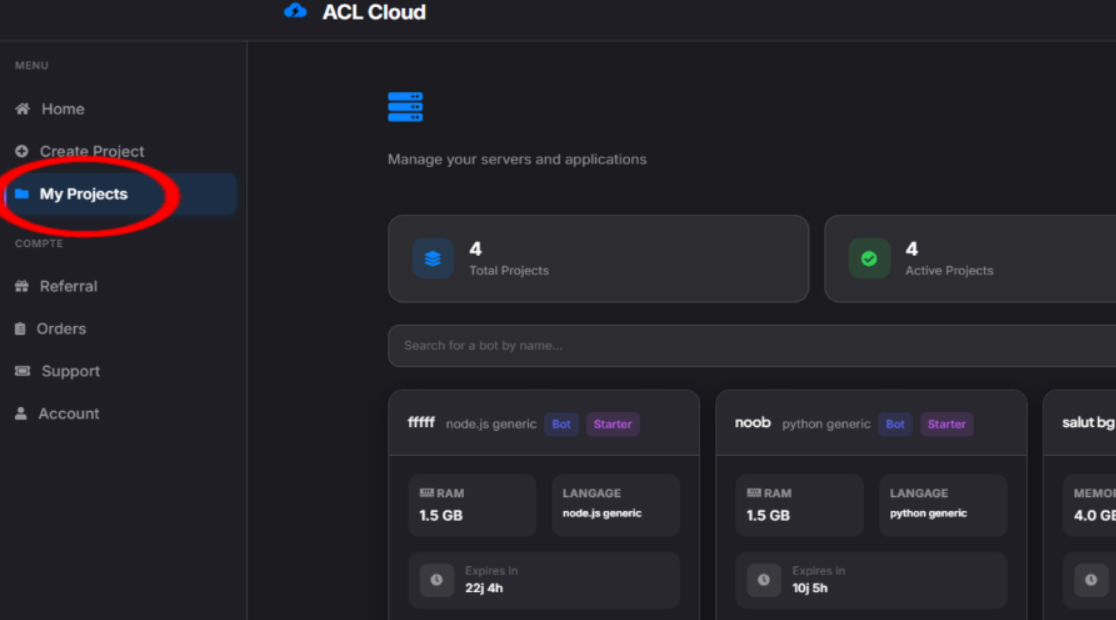Click the blue server stack icon above Manage

[x=405, y=105]
